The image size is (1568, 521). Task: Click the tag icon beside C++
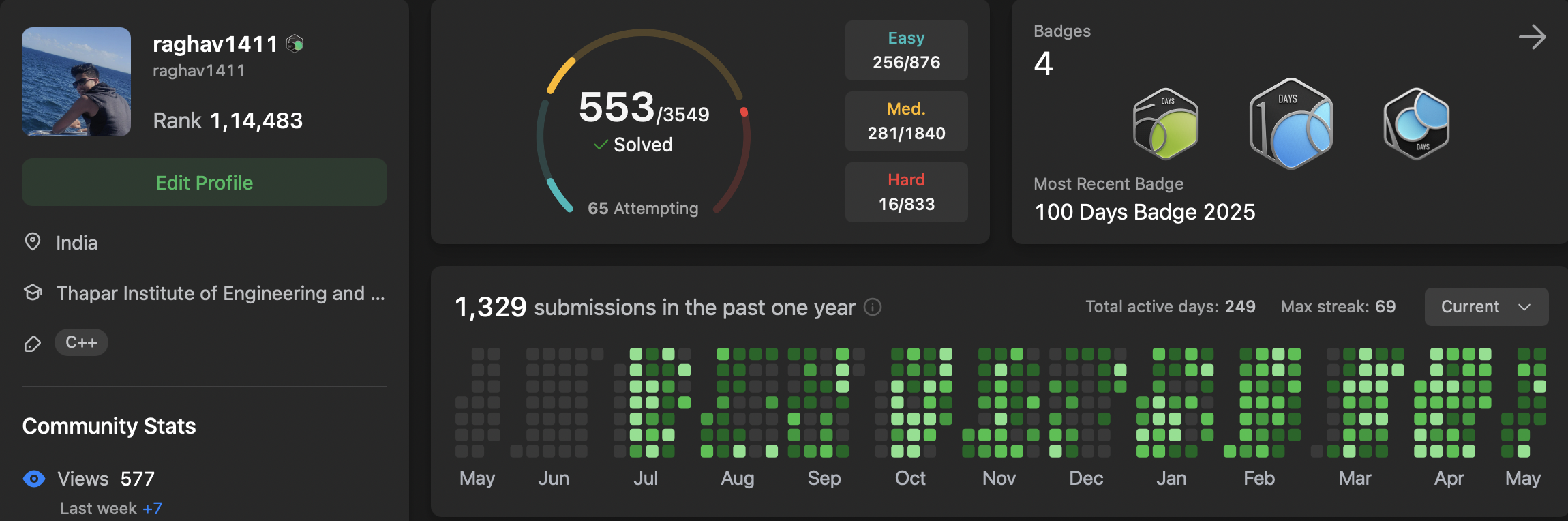[x=32, y=343]
